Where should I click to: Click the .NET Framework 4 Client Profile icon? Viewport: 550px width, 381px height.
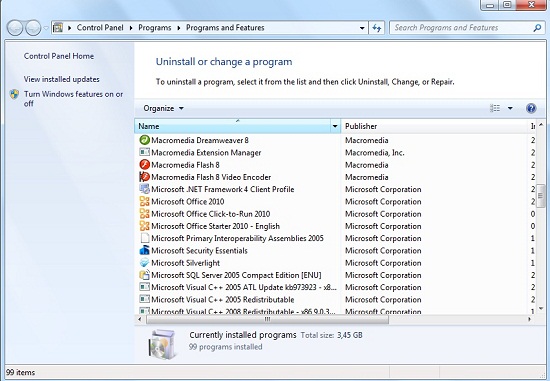tap(145, 189)
